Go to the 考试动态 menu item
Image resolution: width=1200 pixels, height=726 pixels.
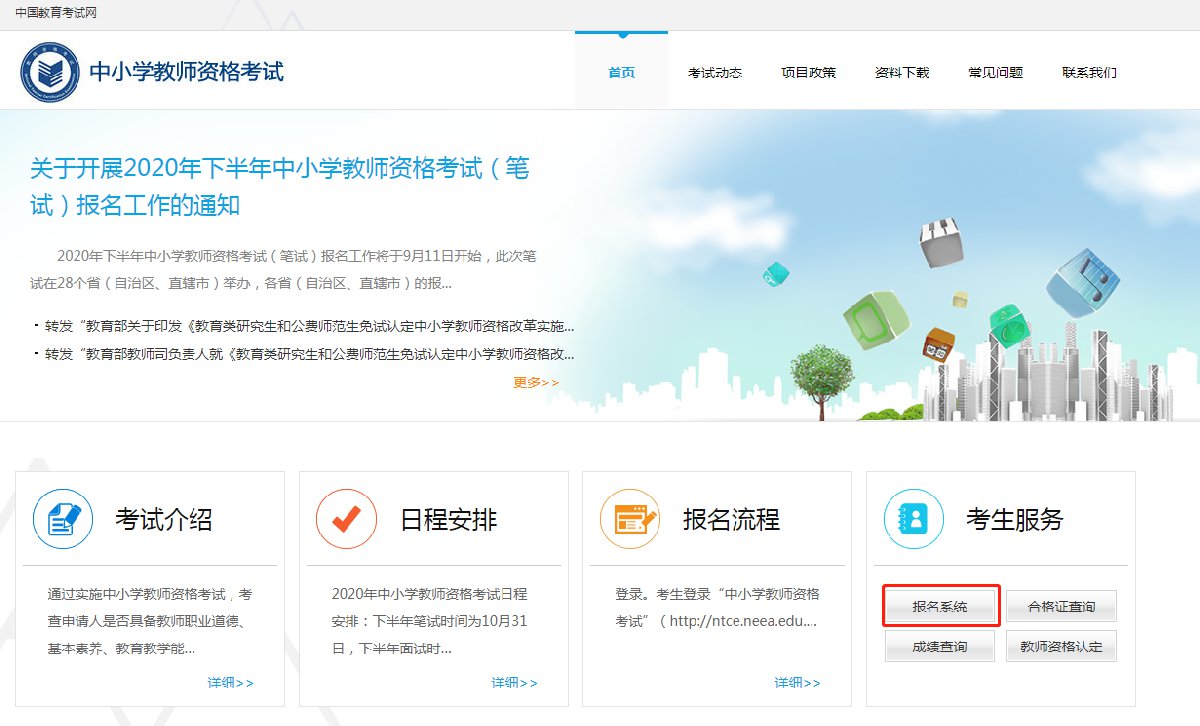coord(714,73)
